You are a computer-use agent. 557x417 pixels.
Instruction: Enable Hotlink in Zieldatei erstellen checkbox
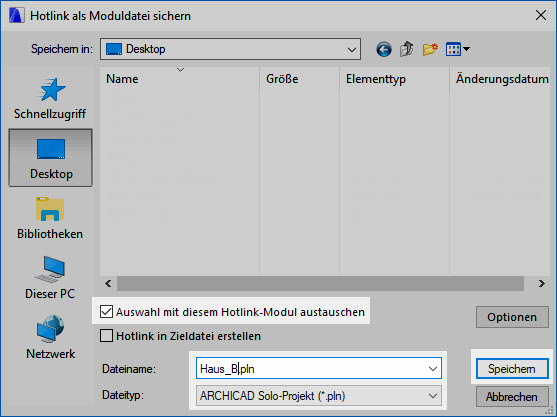click(106, 336)
